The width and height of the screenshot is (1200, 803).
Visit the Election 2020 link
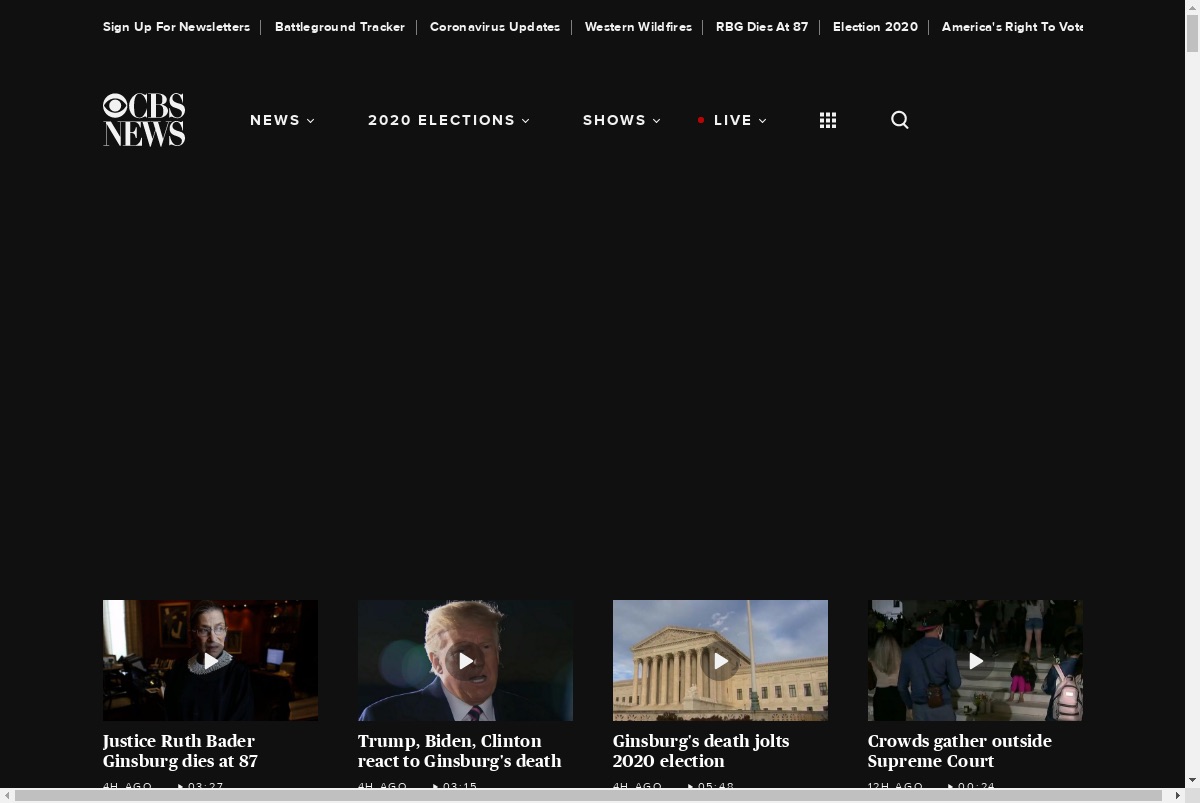point(875,27)
